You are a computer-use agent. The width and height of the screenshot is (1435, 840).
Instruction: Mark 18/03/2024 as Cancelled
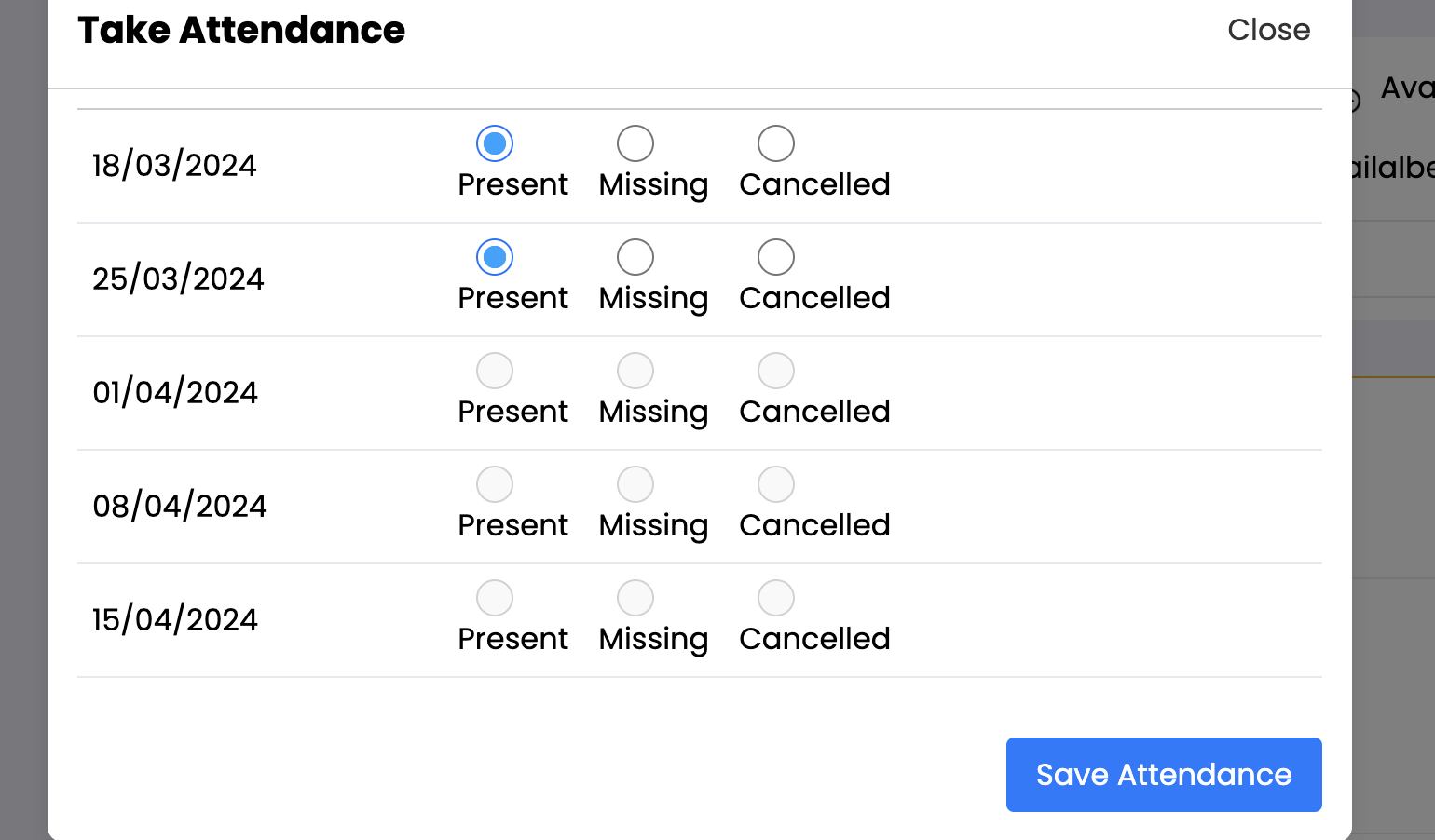coord(776,143)
